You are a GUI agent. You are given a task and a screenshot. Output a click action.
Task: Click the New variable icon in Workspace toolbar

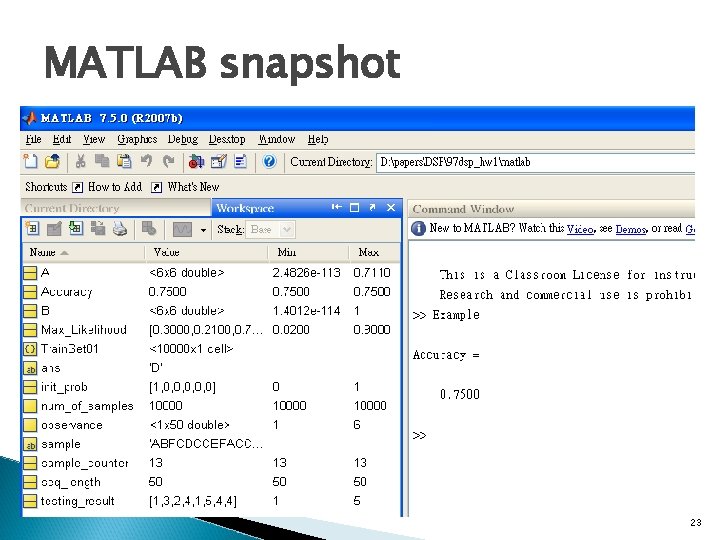click(32, 228)
